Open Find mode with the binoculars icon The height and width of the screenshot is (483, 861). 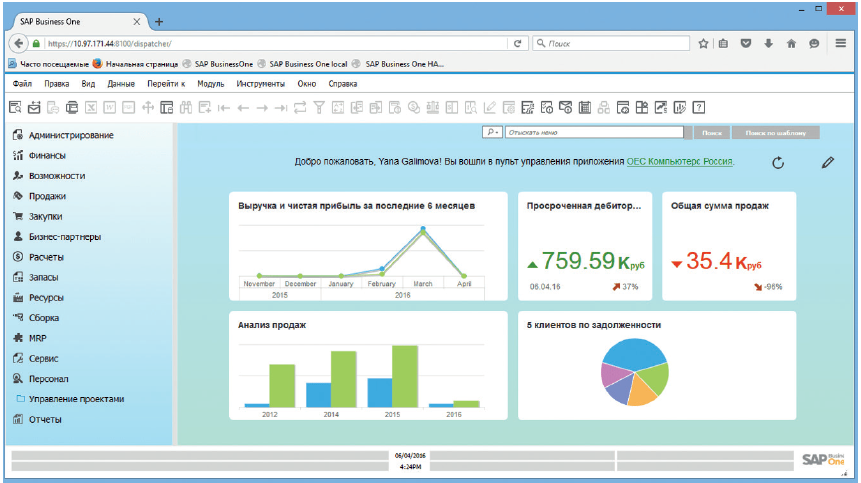coord(186,108)
